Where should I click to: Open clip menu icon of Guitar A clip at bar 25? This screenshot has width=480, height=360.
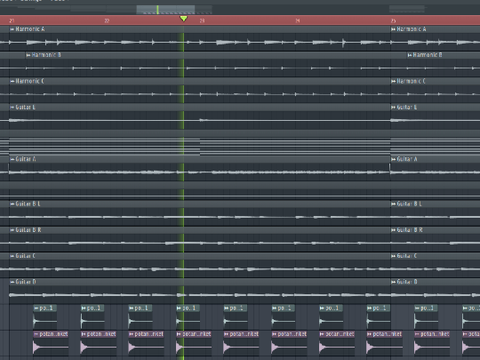[393, 159]
